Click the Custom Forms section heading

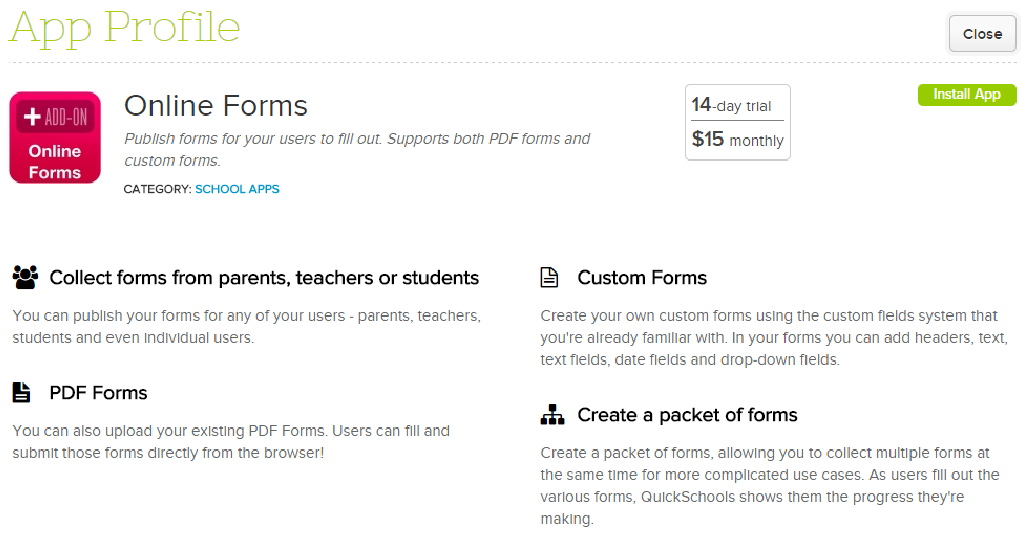(642, 278)
